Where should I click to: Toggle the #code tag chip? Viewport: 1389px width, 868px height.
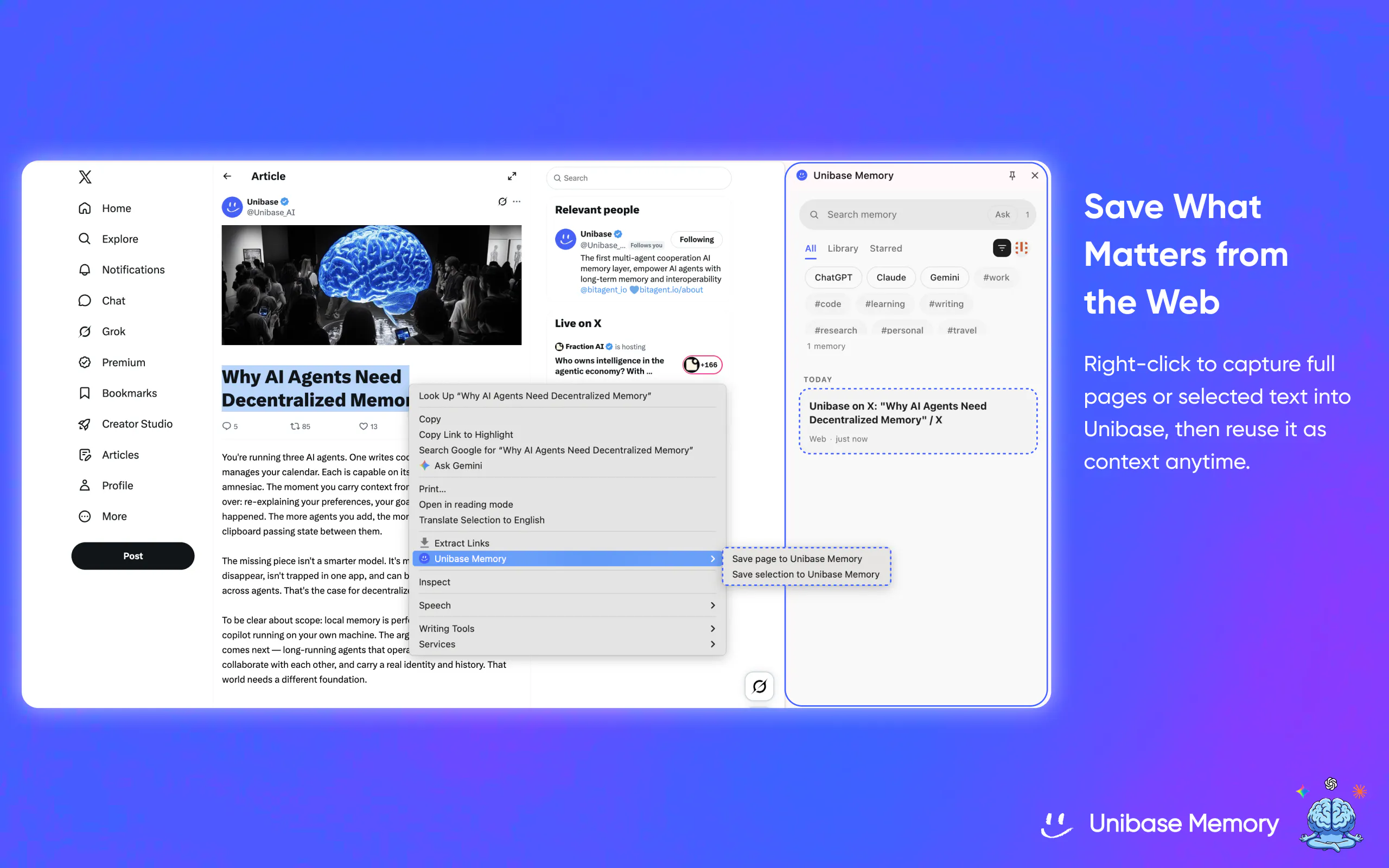click(827, 304)
